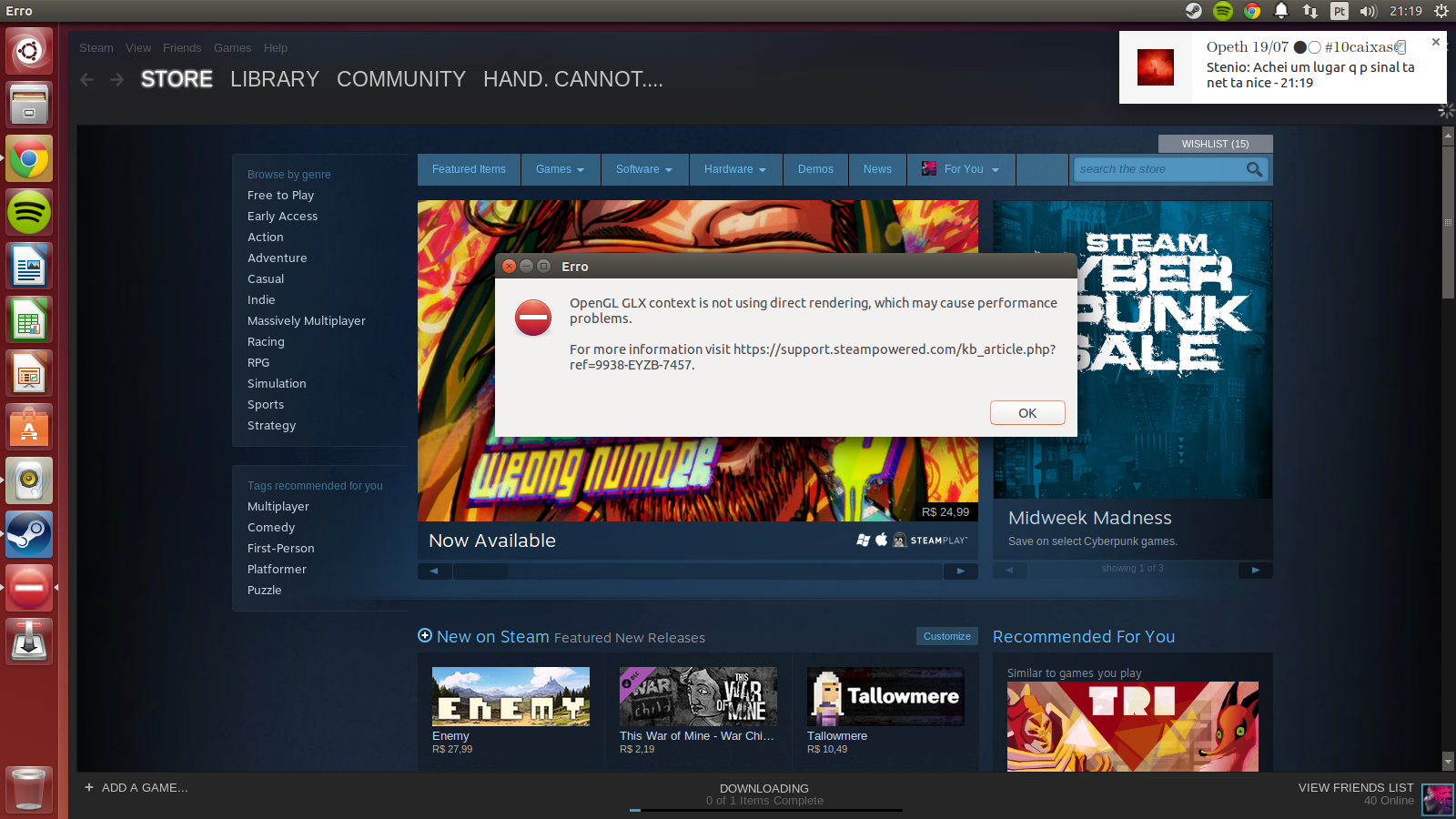Expand the Hardware store dropdown

pyautogui.click(x=735, y=169)
